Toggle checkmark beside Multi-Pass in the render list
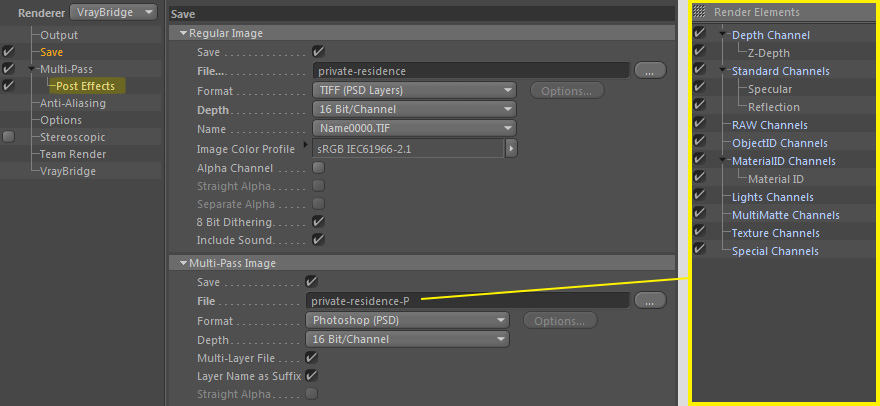Viewport: 880px width, 406px height. (x=9, y=68)
